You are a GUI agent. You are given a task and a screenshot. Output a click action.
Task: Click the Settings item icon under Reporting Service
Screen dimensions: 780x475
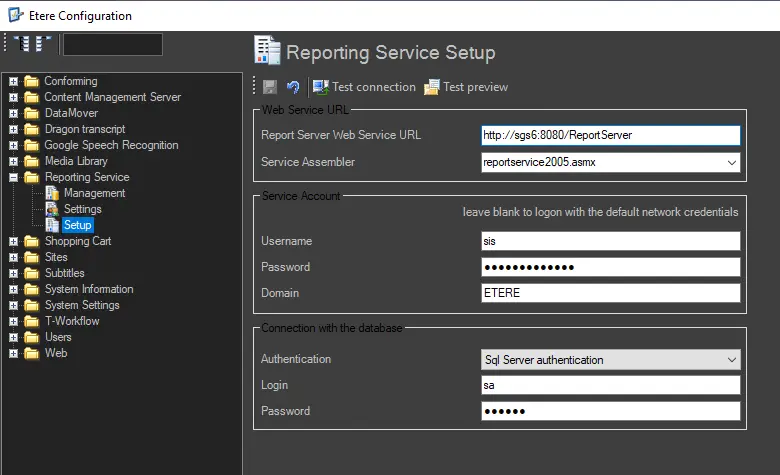tap(52, 209)
